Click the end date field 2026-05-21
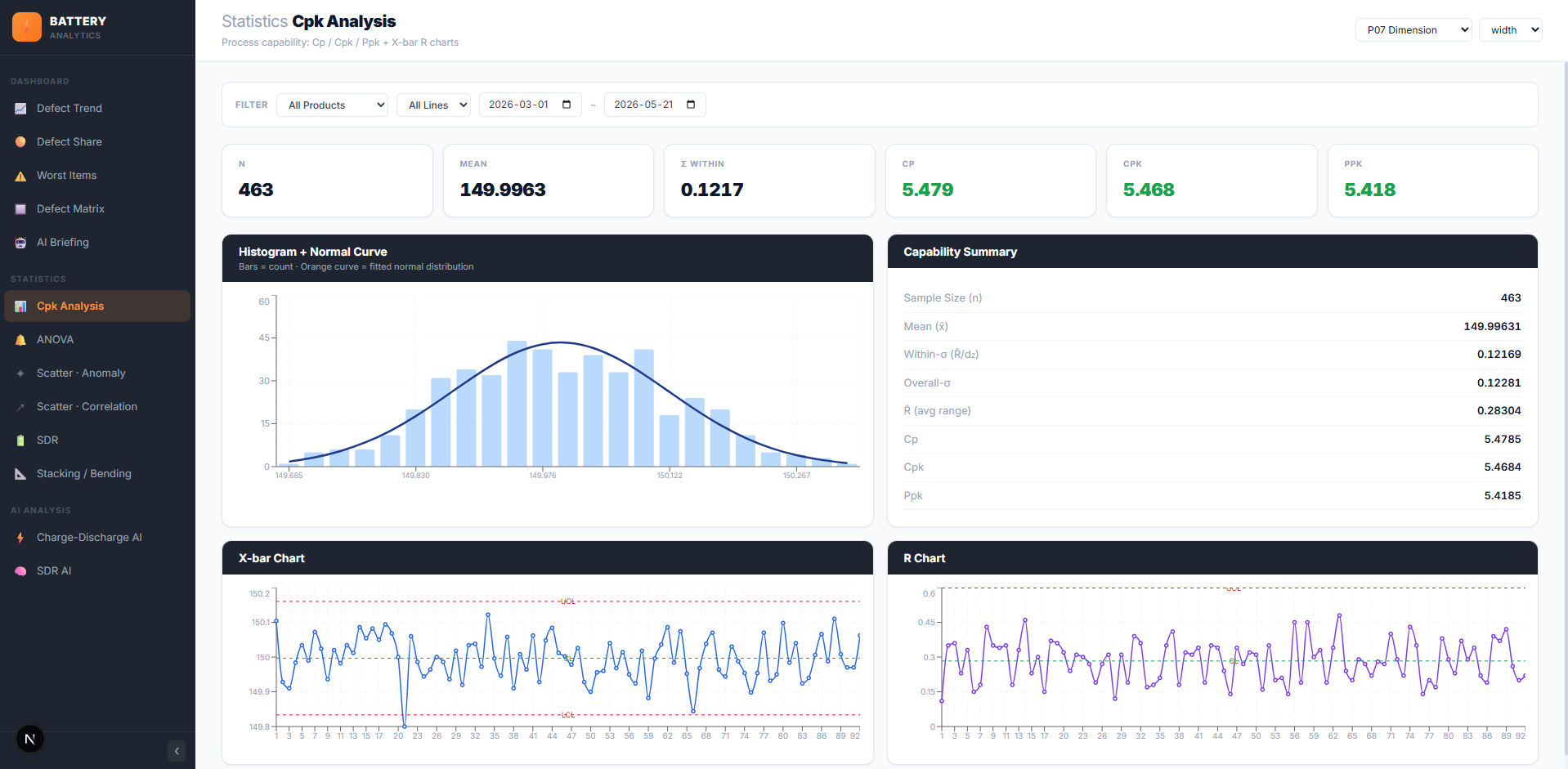Image resolution: width=1568 pixels, height=769 pixels. click(x=655, y=105)
